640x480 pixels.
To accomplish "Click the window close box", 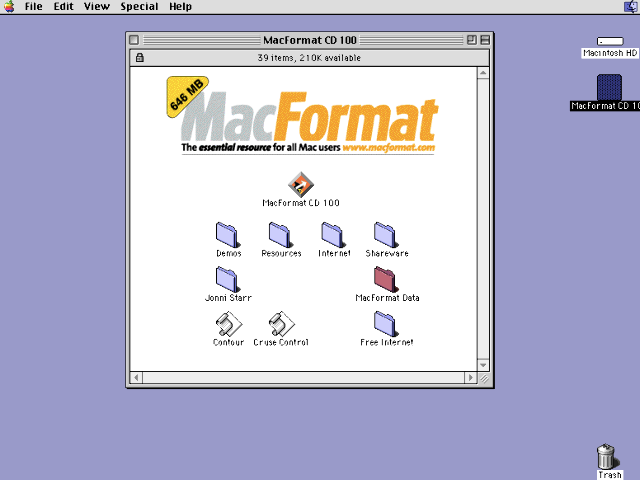I will (x=134, y=40).
